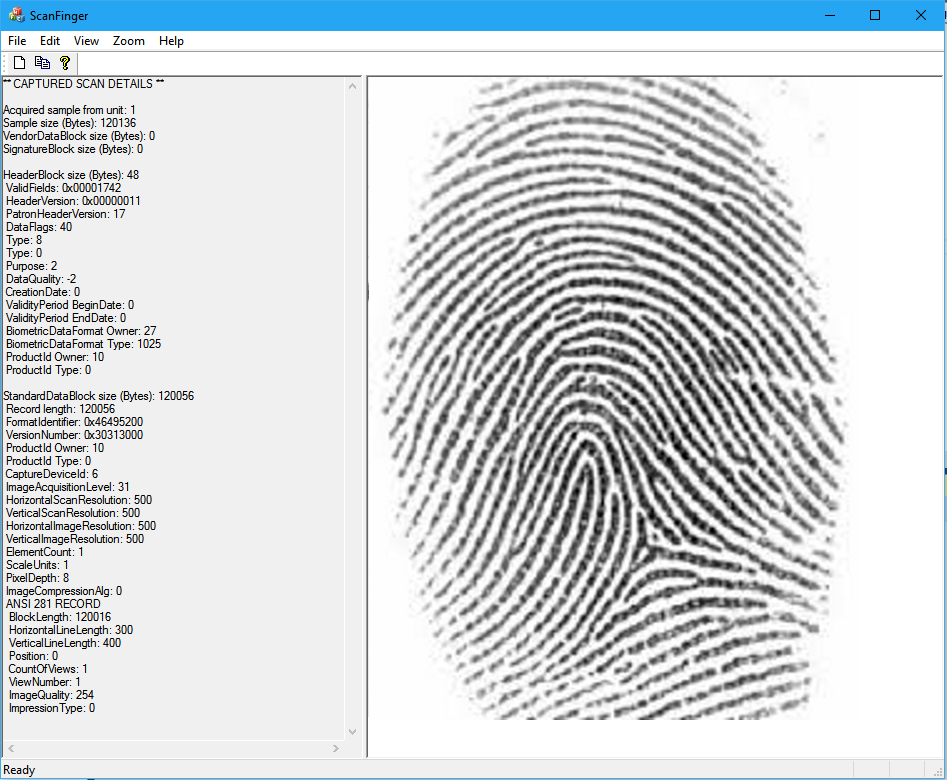Click 'PixelDepth: 8' line
The height and width of the screenshot is (780, 947).
pyautogui.click(x=37, y=578)
